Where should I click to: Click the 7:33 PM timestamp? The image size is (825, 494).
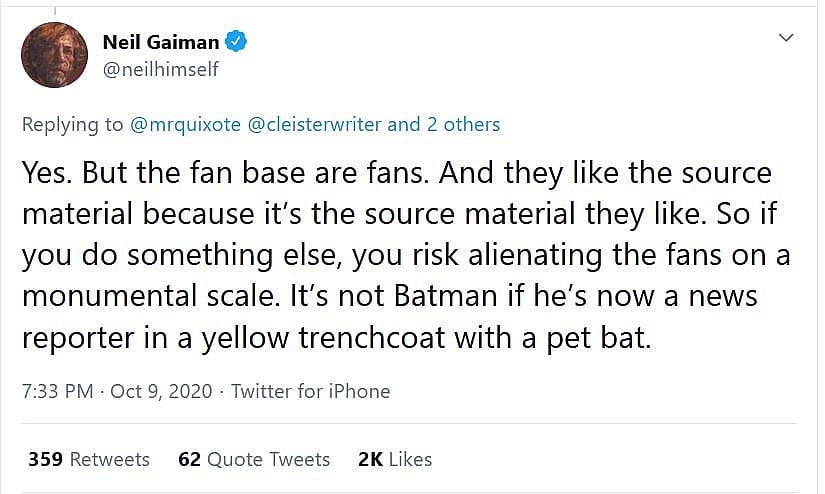59,391
